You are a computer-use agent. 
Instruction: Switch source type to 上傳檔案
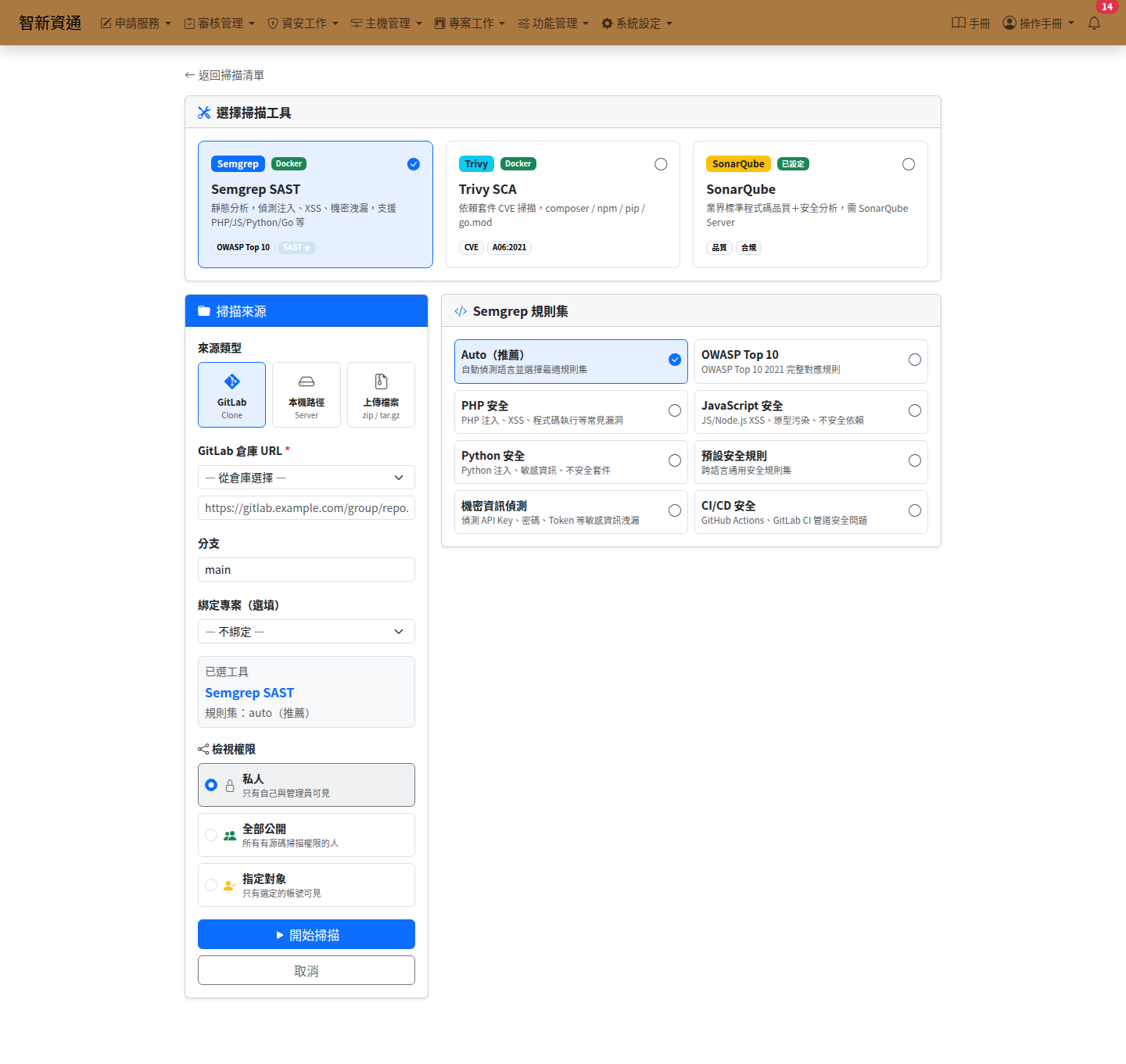point(382,395)
